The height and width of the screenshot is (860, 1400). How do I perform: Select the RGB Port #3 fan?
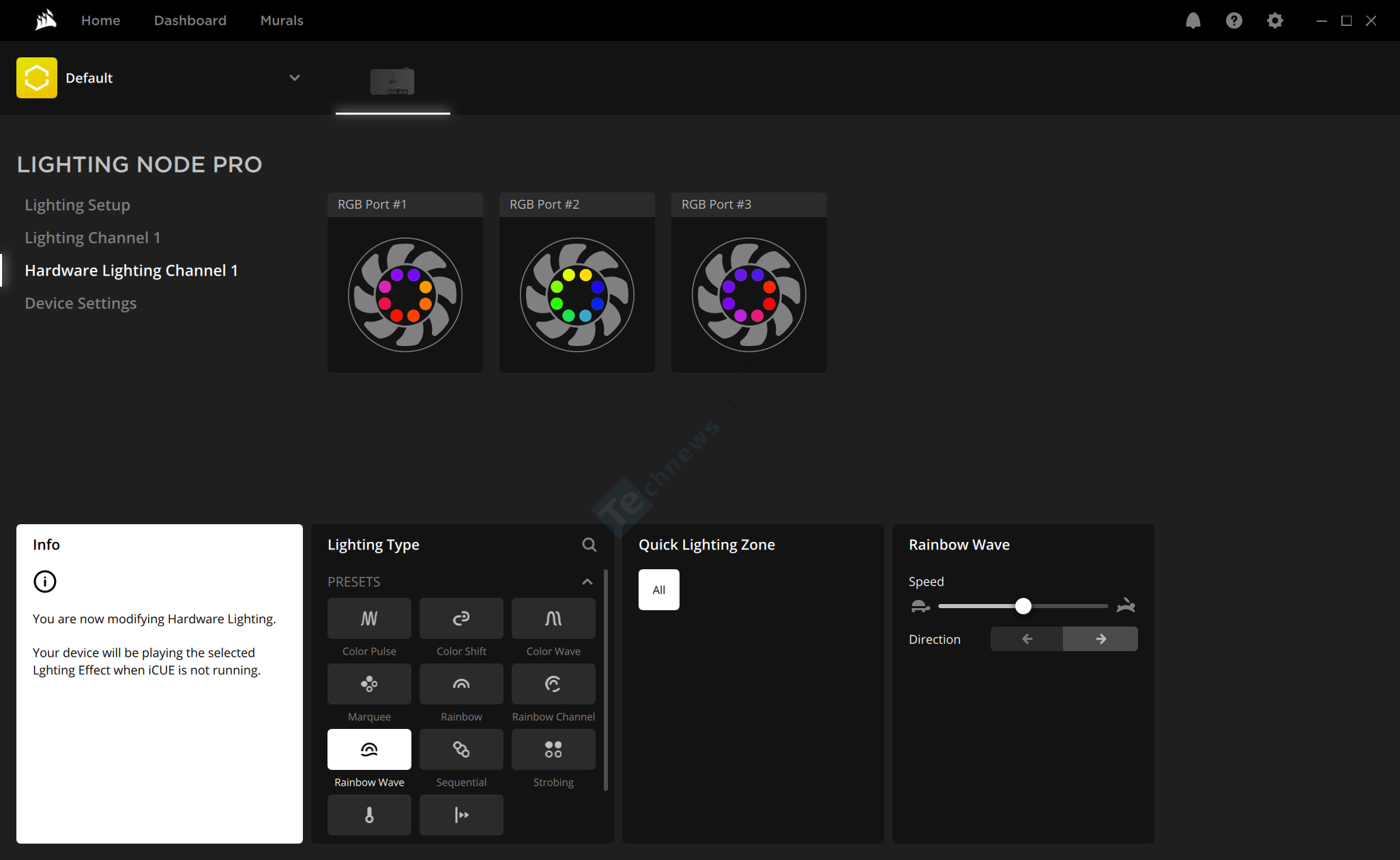click(749, 295)
